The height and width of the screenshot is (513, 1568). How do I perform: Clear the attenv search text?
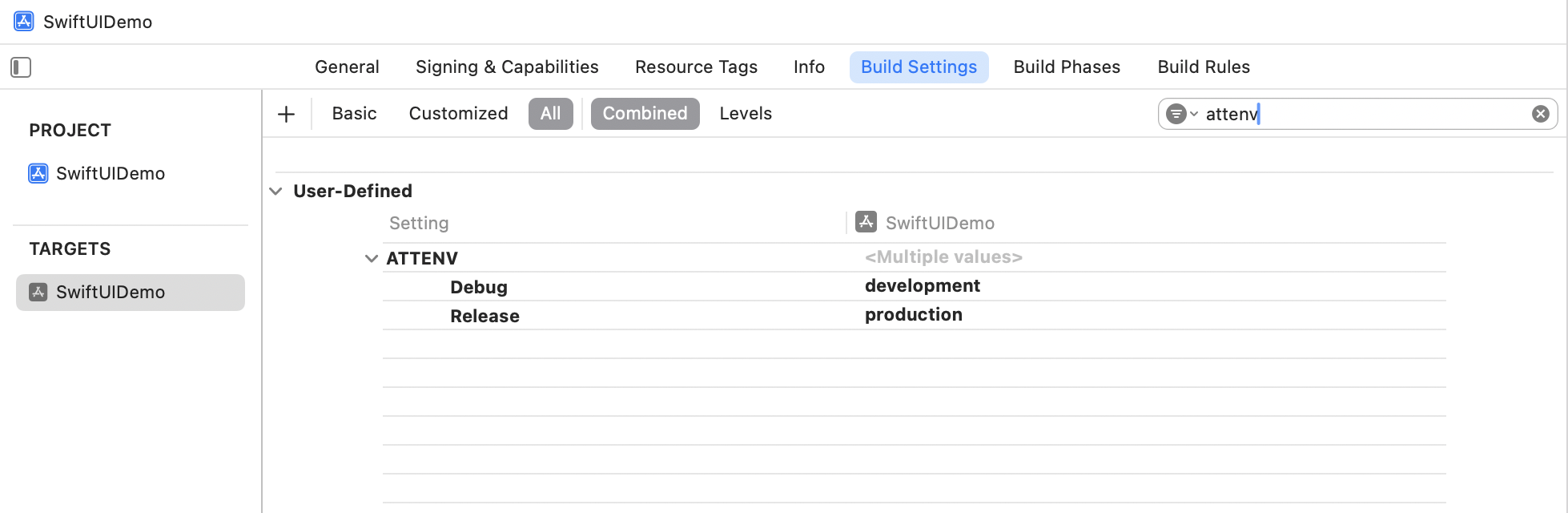point(1540,114)
